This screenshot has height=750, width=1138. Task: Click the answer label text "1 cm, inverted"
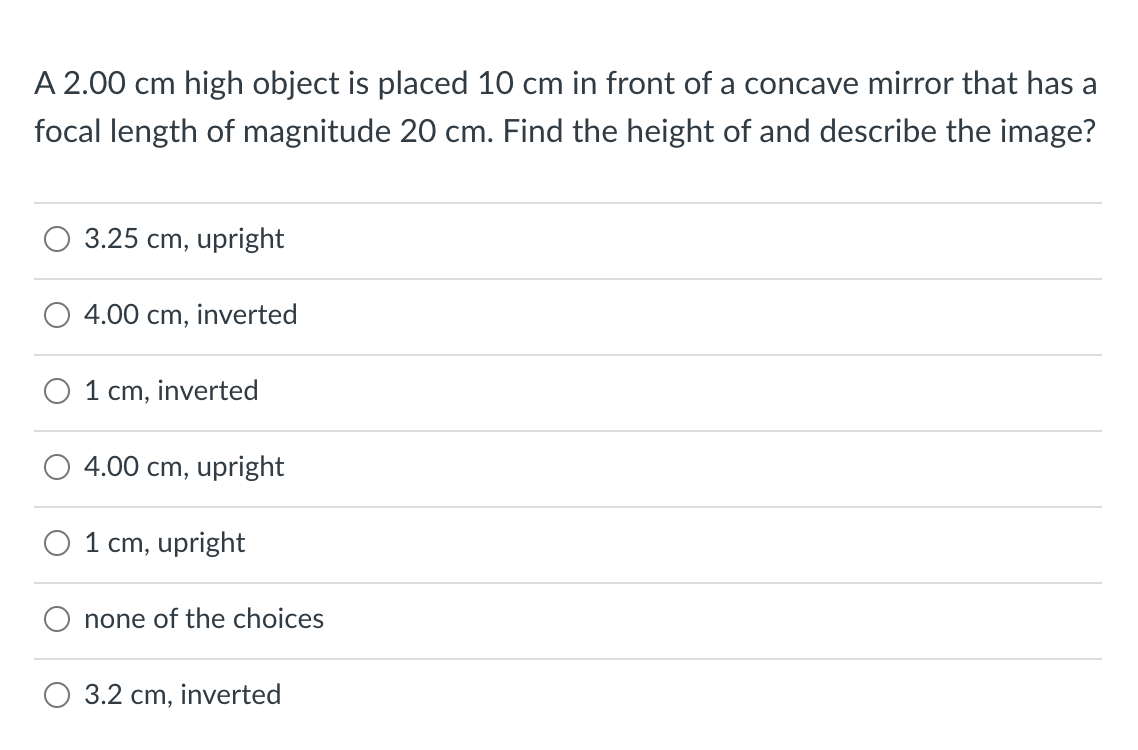171,391
